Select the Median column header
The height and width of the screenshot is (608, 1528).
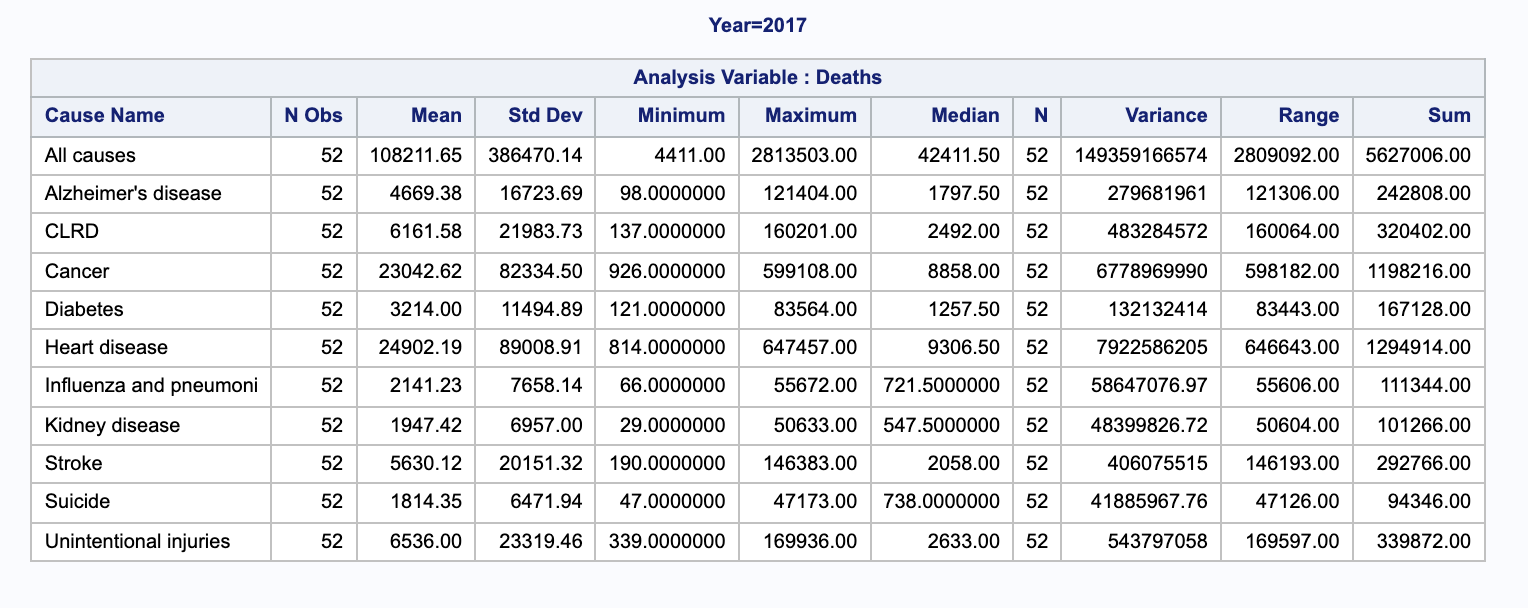966,116
